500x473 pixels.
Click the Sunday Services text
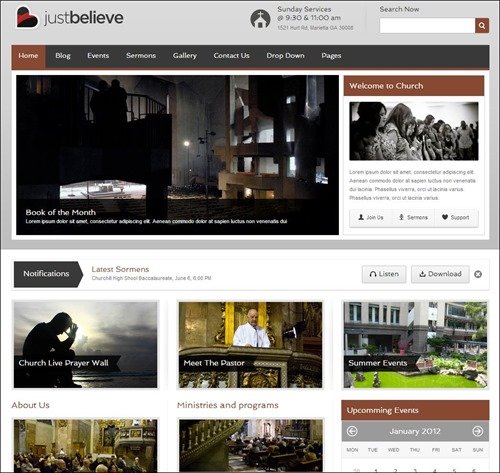pos(304,9)
